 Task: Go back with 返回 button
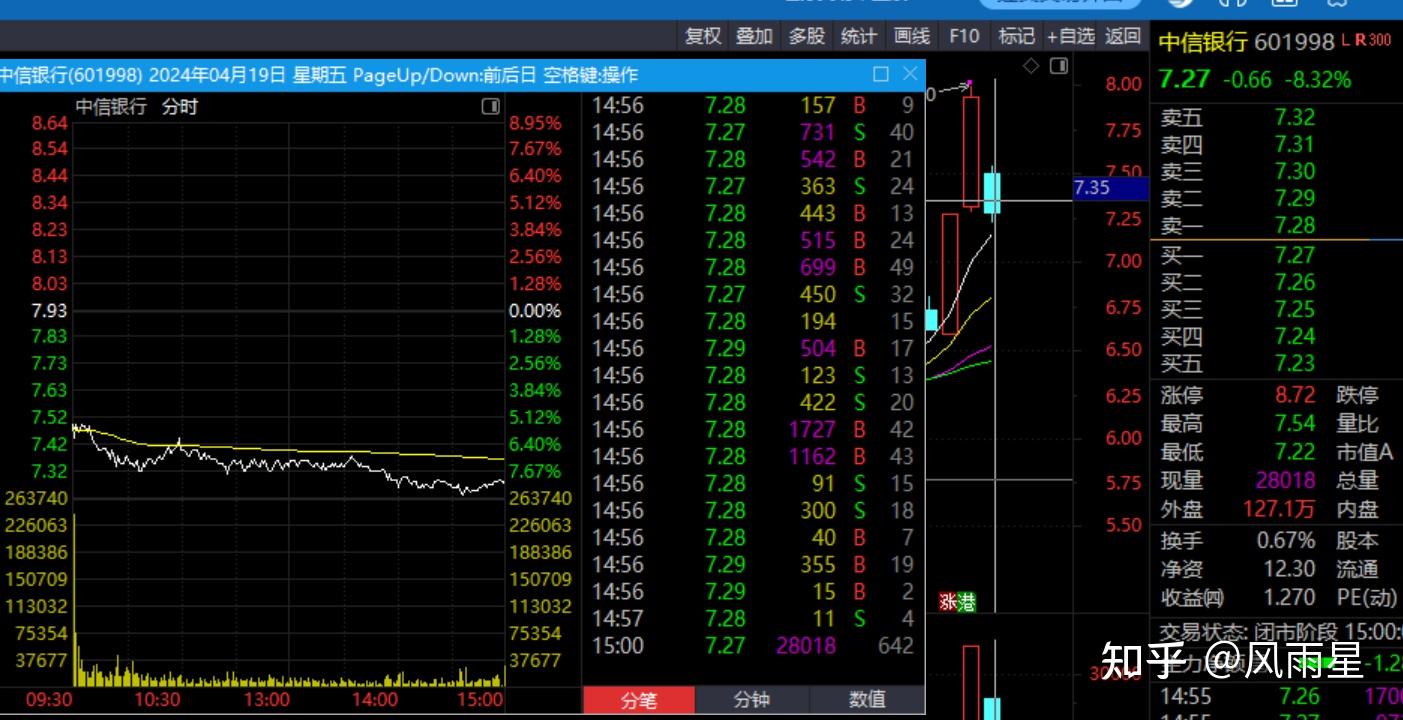pos(1123,36)
